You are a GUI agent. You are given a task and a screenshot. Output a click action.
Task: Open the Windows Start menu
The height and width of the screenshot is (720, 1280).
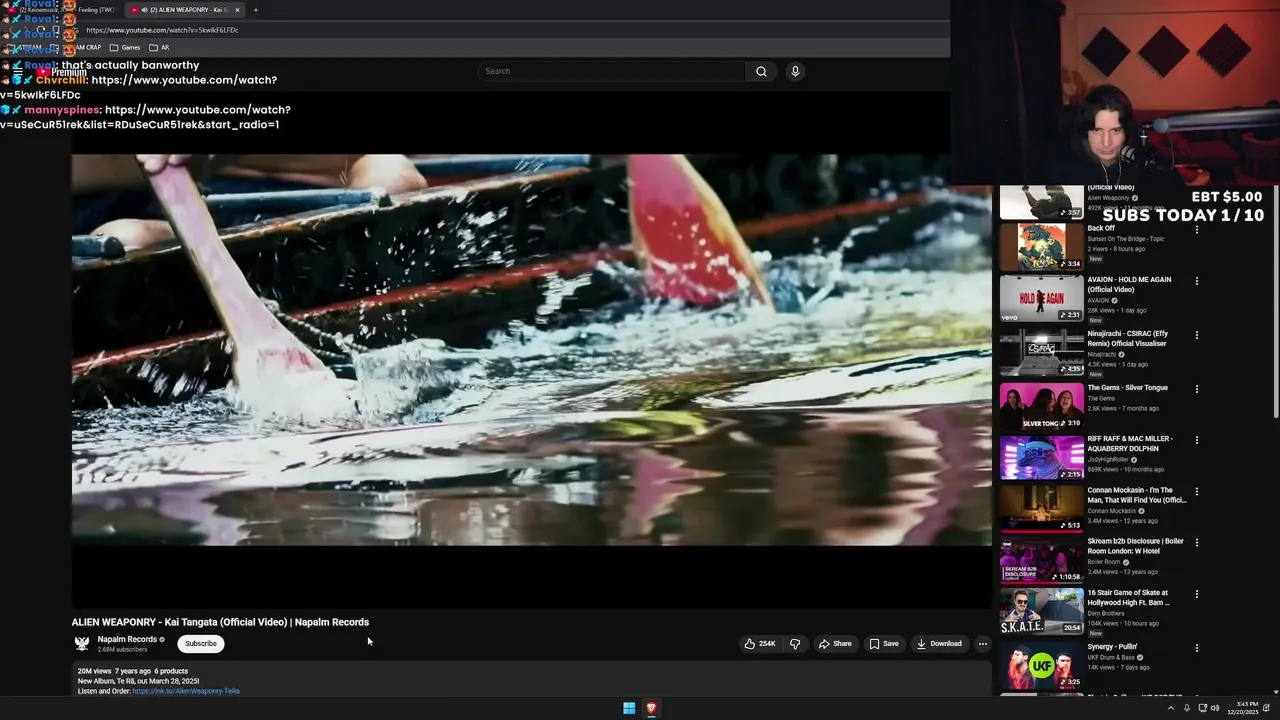pos(629,708)
